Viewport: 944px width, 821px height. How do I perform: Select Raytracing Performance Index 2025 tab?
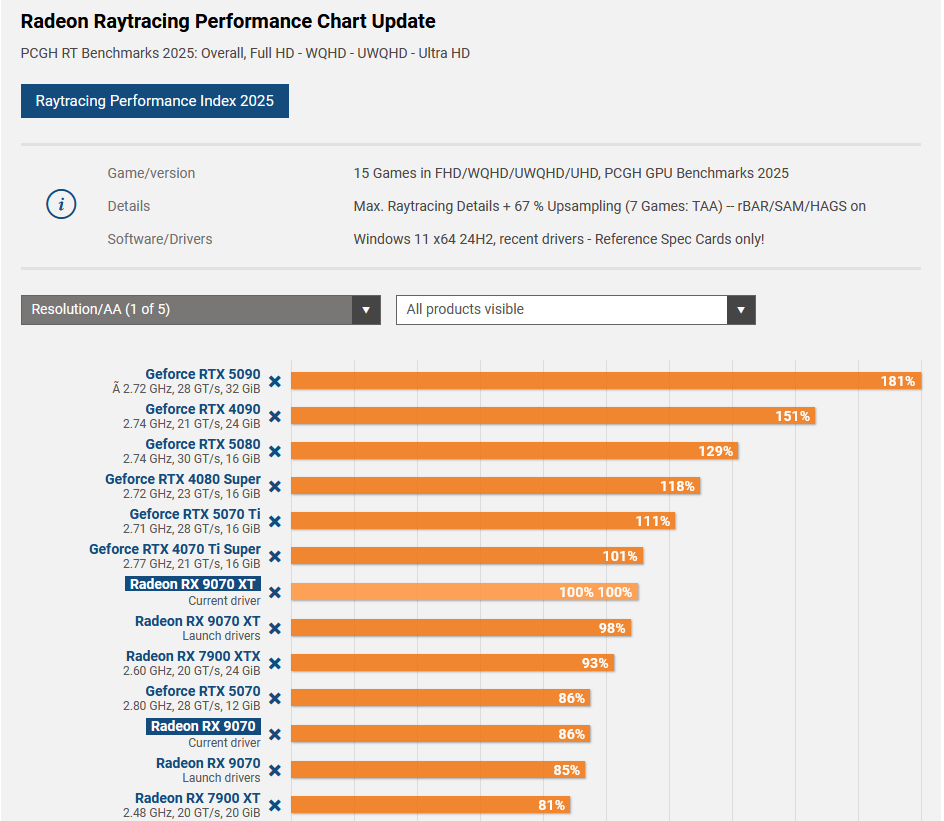point(155,101)
